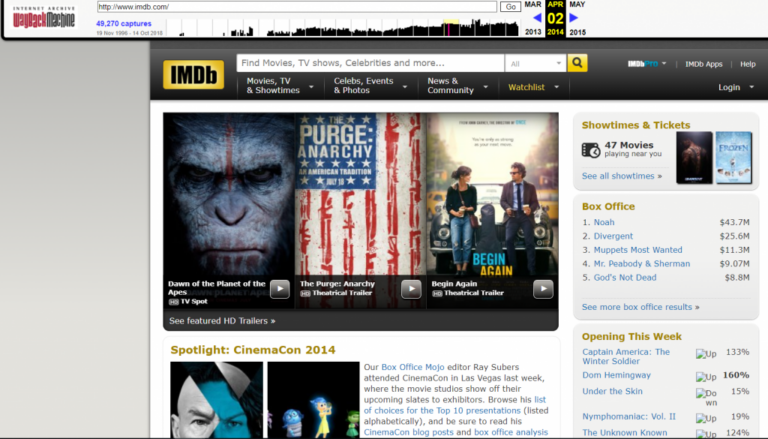Image resolution: width=768 pixels, height=439 pixels.
Task: Open Mr. Peabody & Sherman link
Action: (642, 264)
